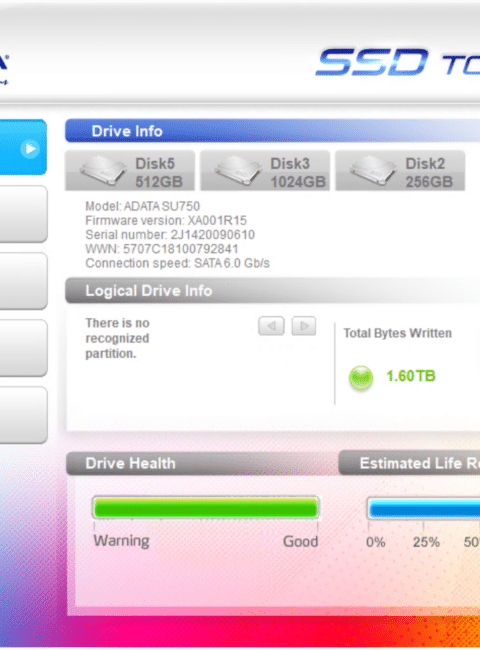Click the Model: ADATA SU750 line
Viewport: 480px width, 650px height.
[x=143, y=206]
